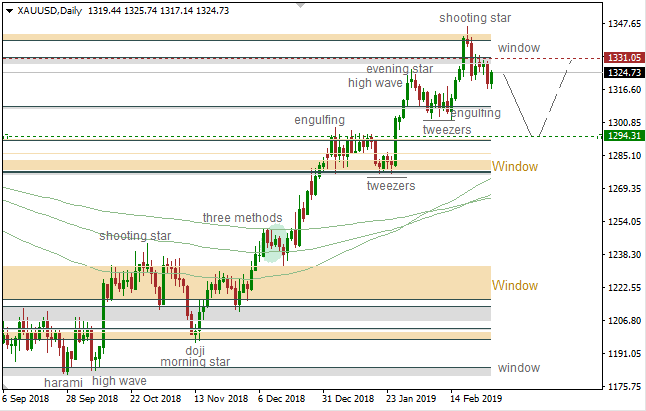Screen dimensions: 646x411
Task: Click the green 1294.31 price tag
Action: tap(623, 135)
